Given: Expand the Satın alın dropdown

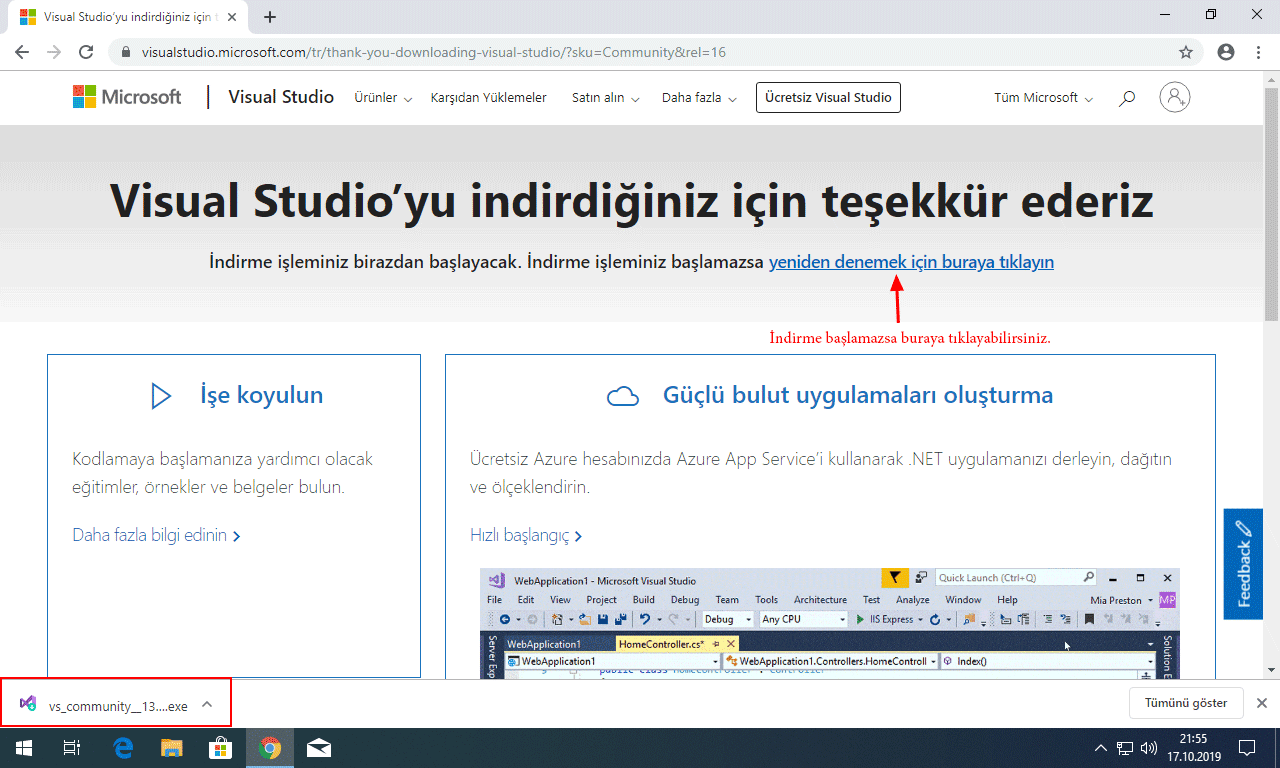Looking at the screenshot, I should 605,98.
